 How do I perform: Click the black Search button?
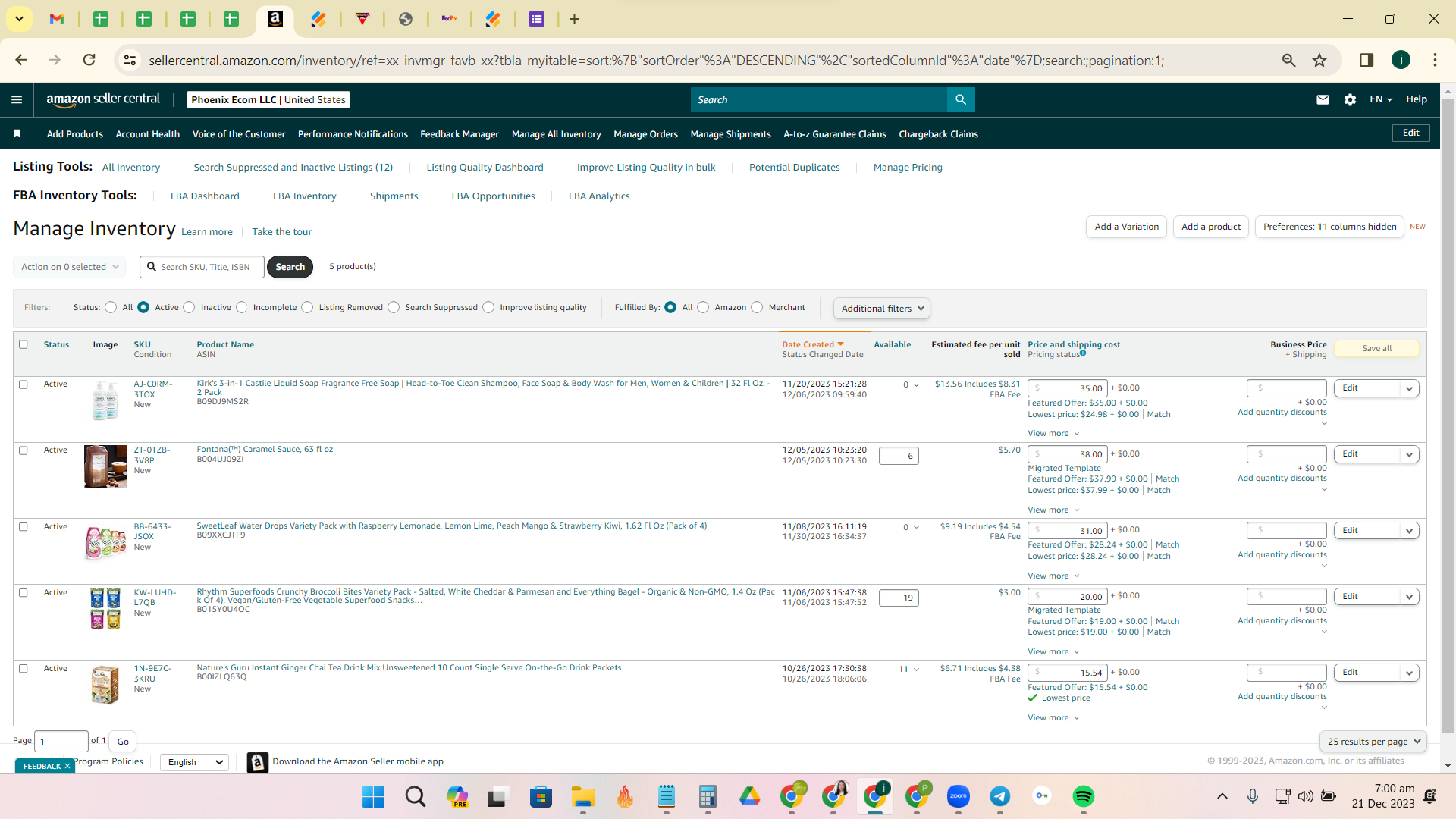pos(290,267)
